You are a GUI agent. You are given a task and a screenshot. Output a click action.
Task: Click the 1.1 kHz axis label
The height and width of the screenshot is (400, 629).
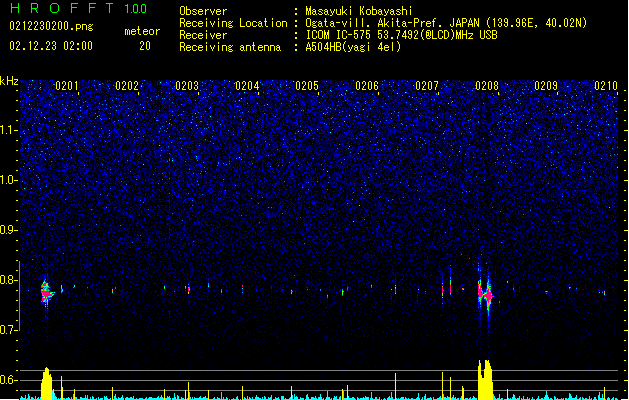9,130
